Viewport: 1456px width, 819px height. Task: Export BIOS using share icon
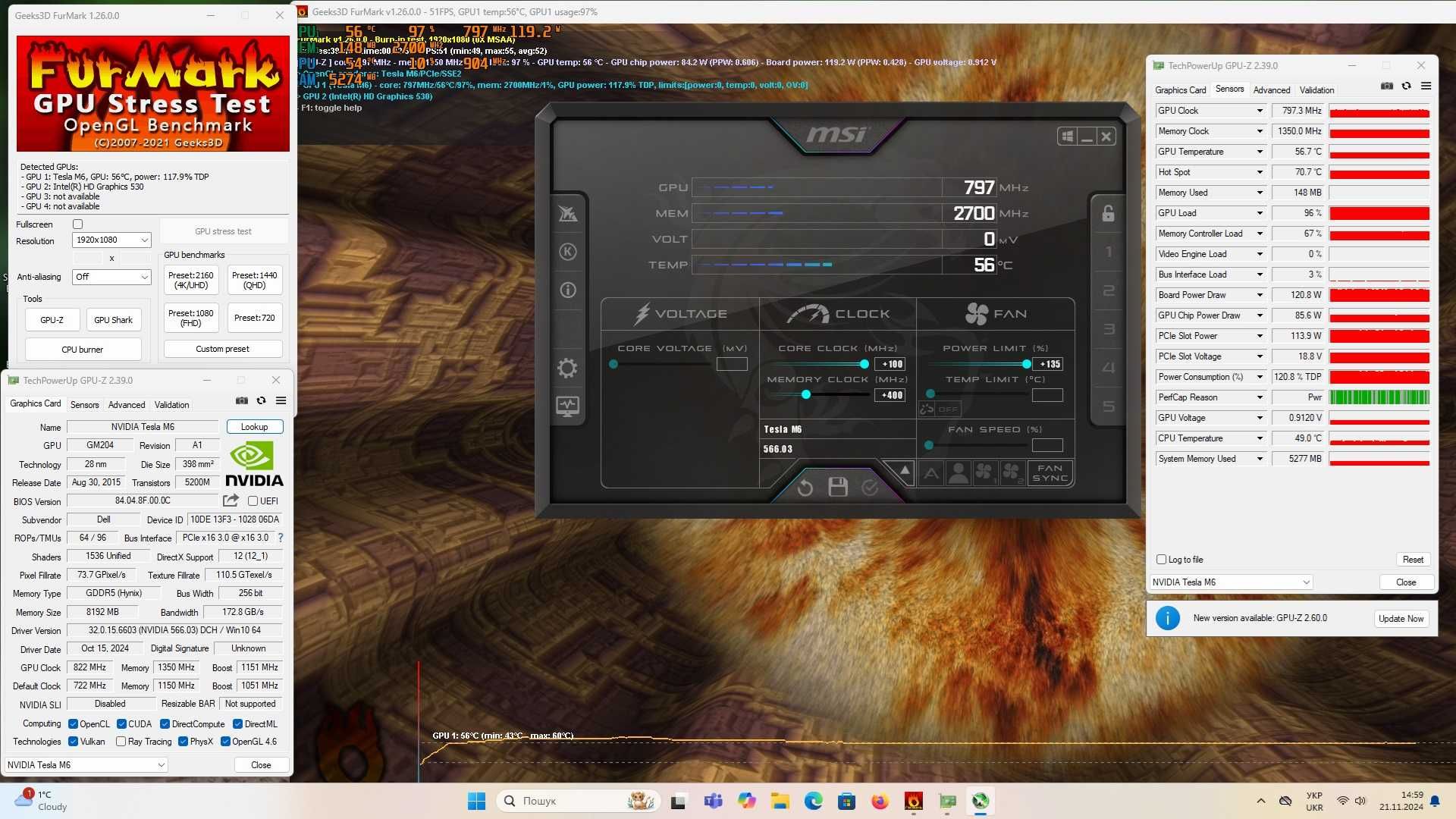click(x=231, y=500)
